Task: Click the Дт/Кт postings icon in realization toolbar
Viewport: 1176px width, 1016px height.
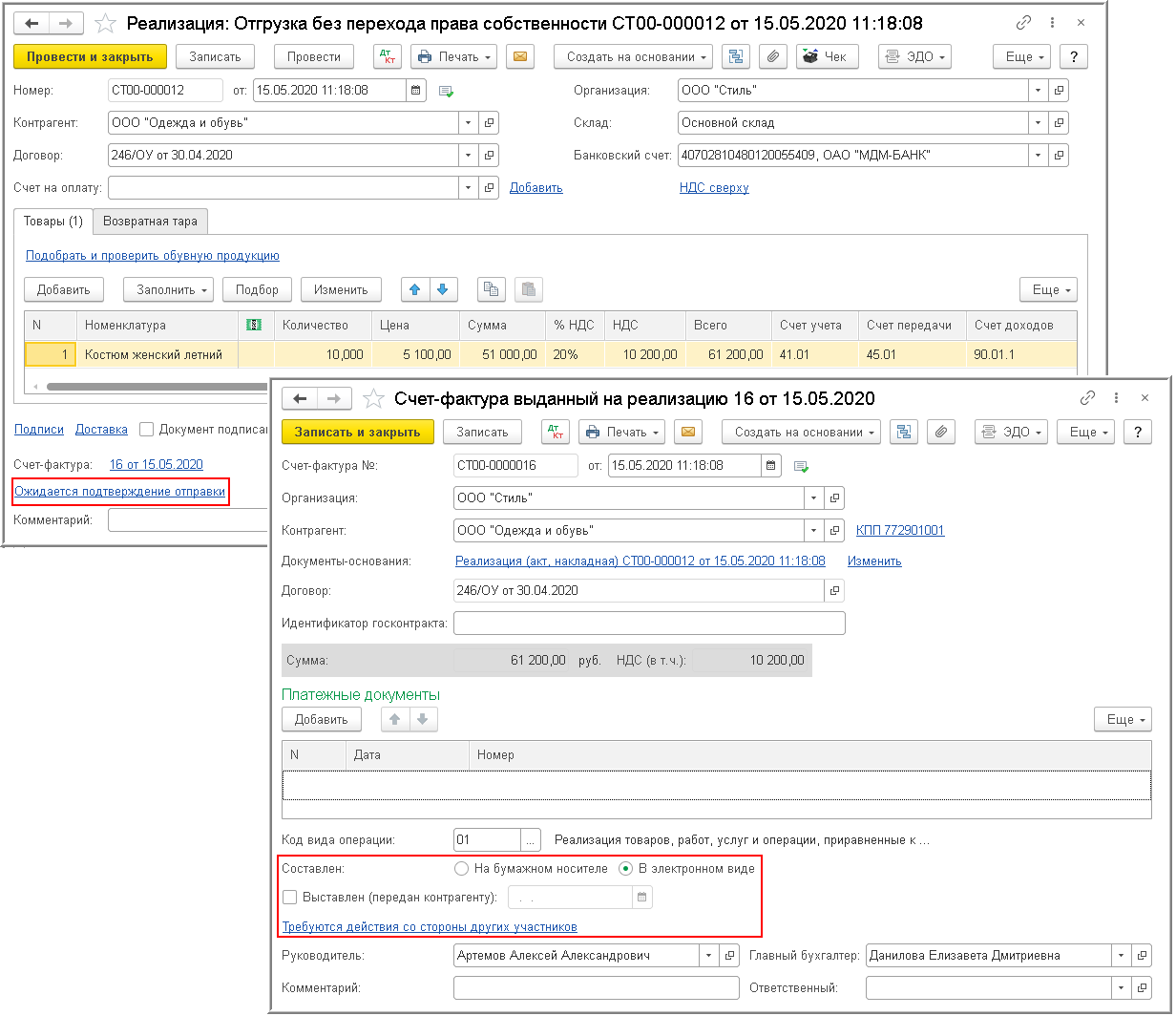Action: [388, 57]
